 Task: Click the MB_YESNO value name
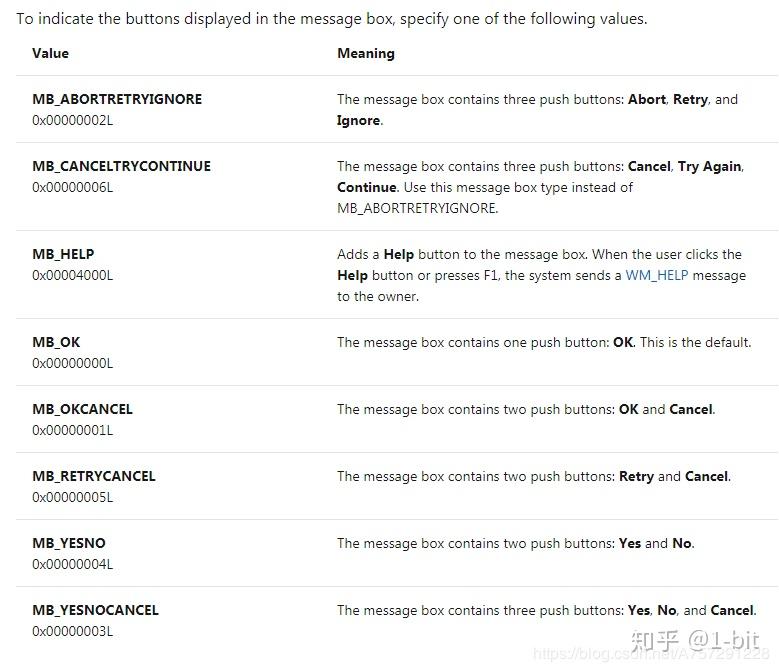(x=69, y=543)
